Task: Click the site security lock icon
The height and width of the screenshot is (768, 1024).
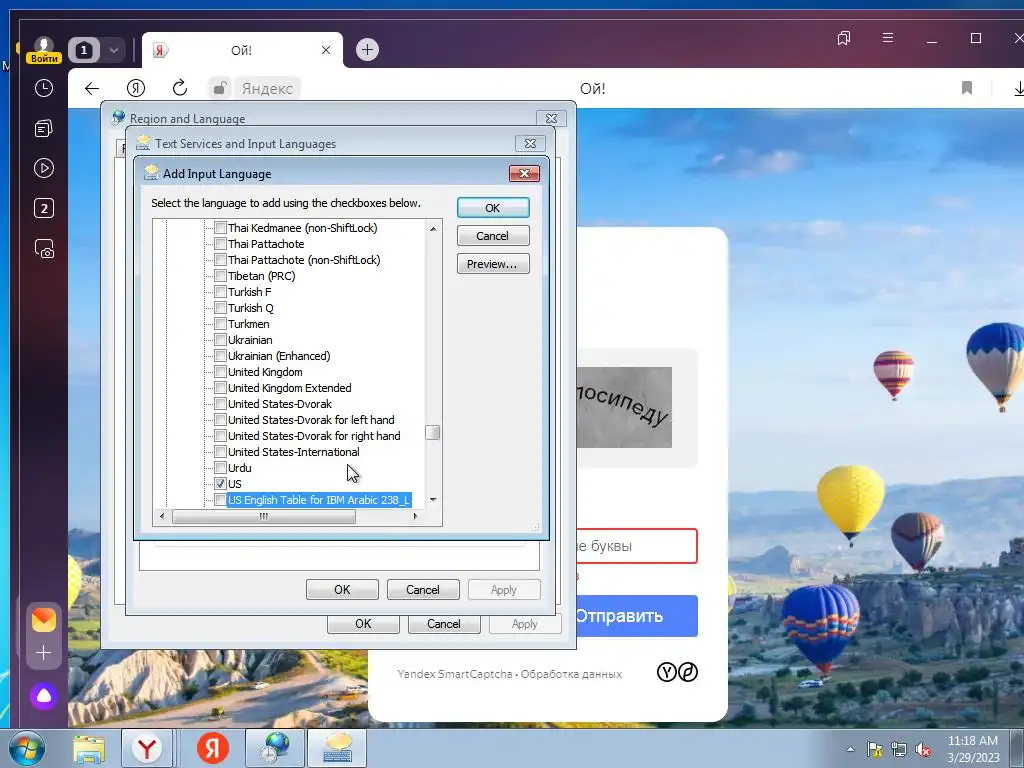Action: (220, 88)
